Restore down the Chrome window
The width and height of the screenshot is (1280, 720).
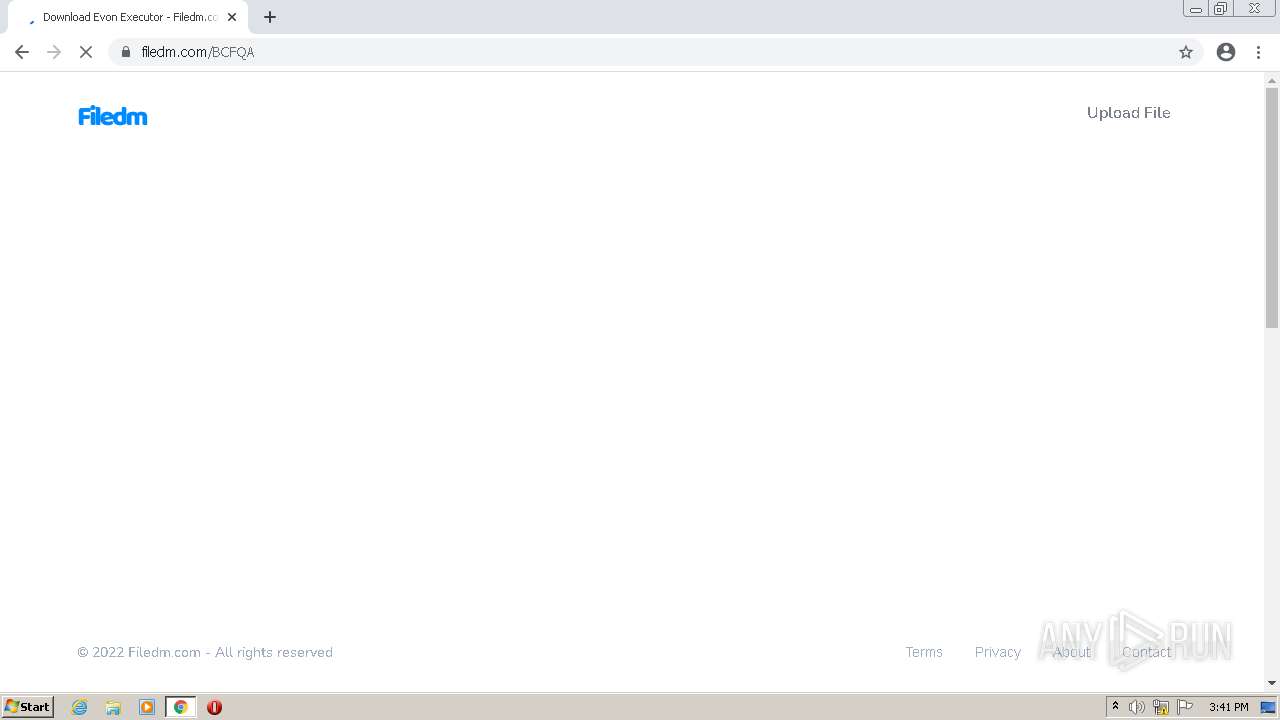tap(1220, 9)
